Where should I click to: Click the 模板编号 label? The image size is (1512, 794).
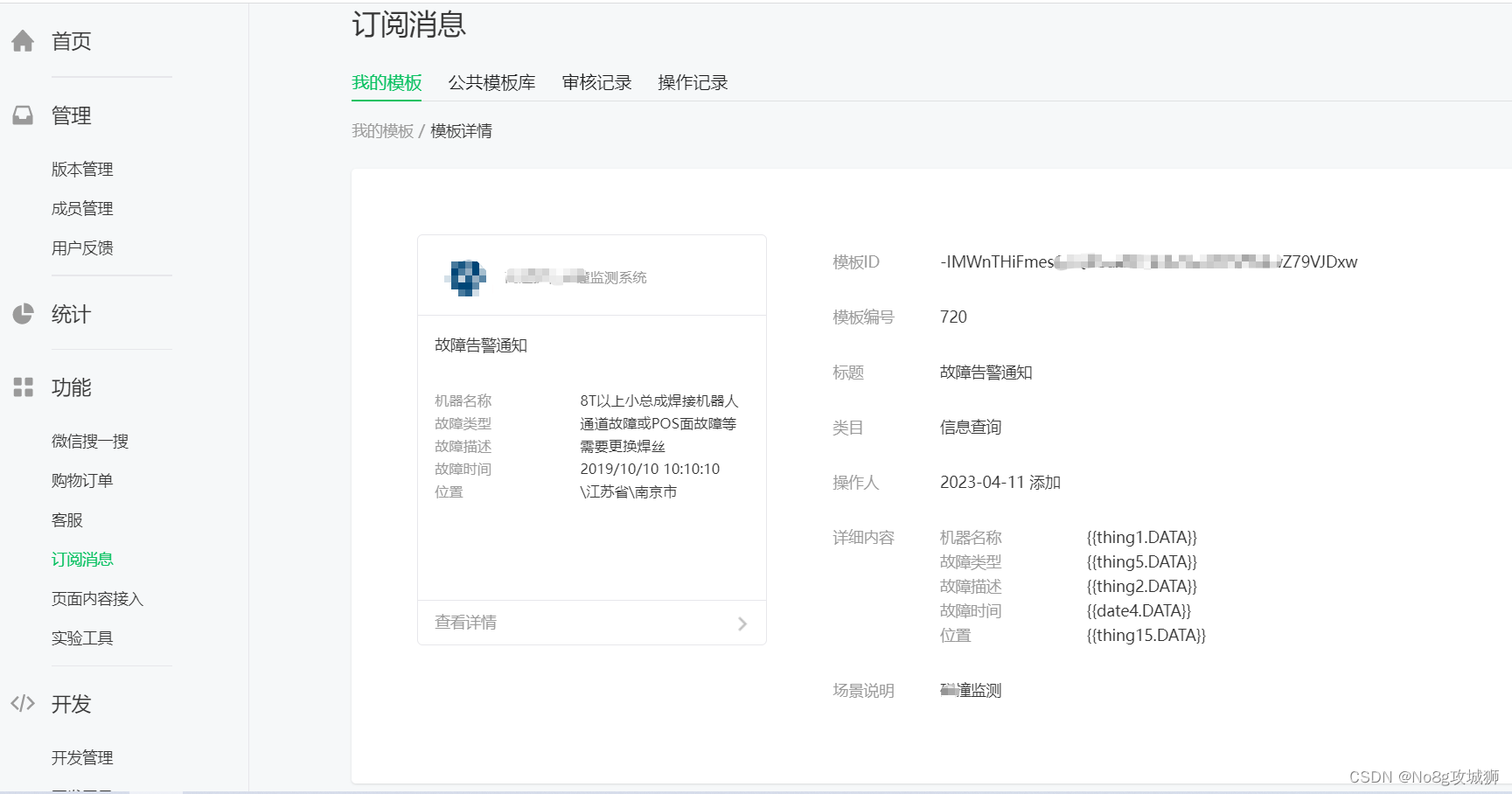[x=863, y=317]
